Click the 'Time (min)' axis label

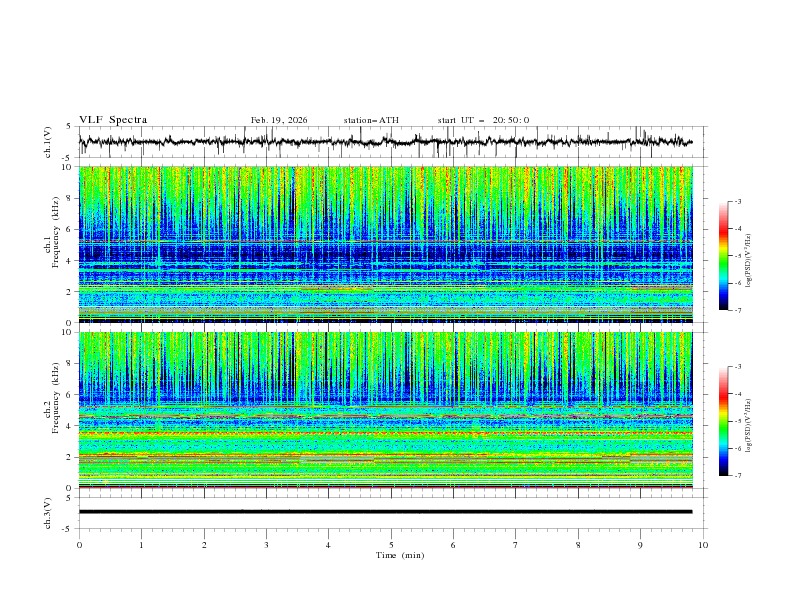click(x=400, y=555)
